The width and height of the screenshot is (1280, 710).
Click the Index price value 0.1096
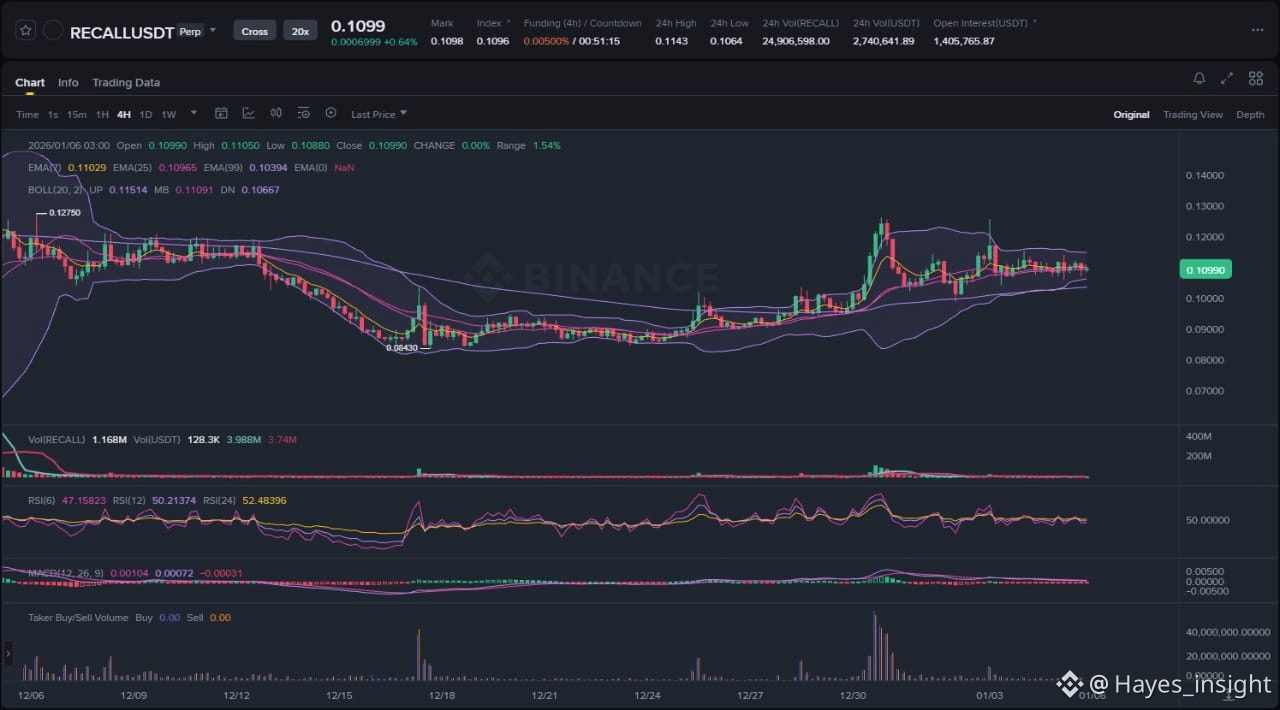coord(493,41)
